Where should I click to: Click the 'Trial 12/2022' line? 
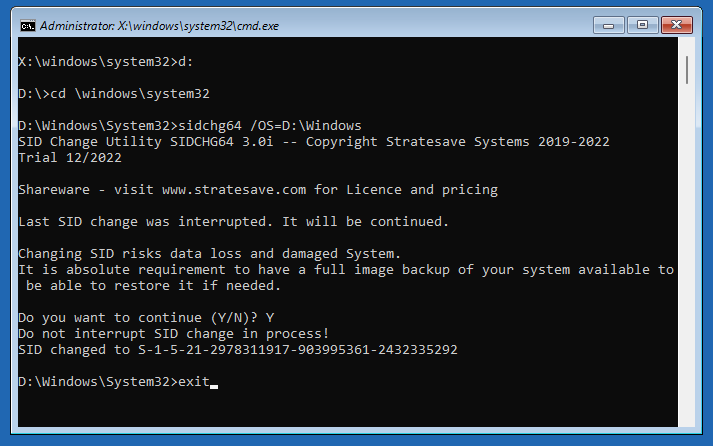coord(70,158)
